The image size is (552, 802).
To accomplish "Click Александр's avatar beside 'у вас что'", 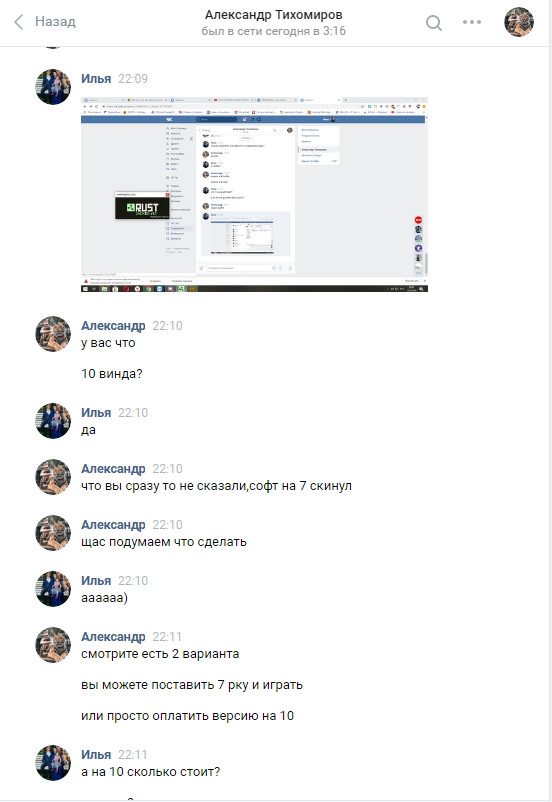I will pos(53,334).
